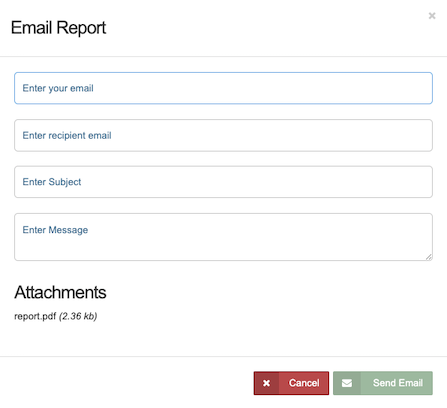447x408 pixels.
Task: Click the 'Enter your email' field
Action: (x=223, y=88)
